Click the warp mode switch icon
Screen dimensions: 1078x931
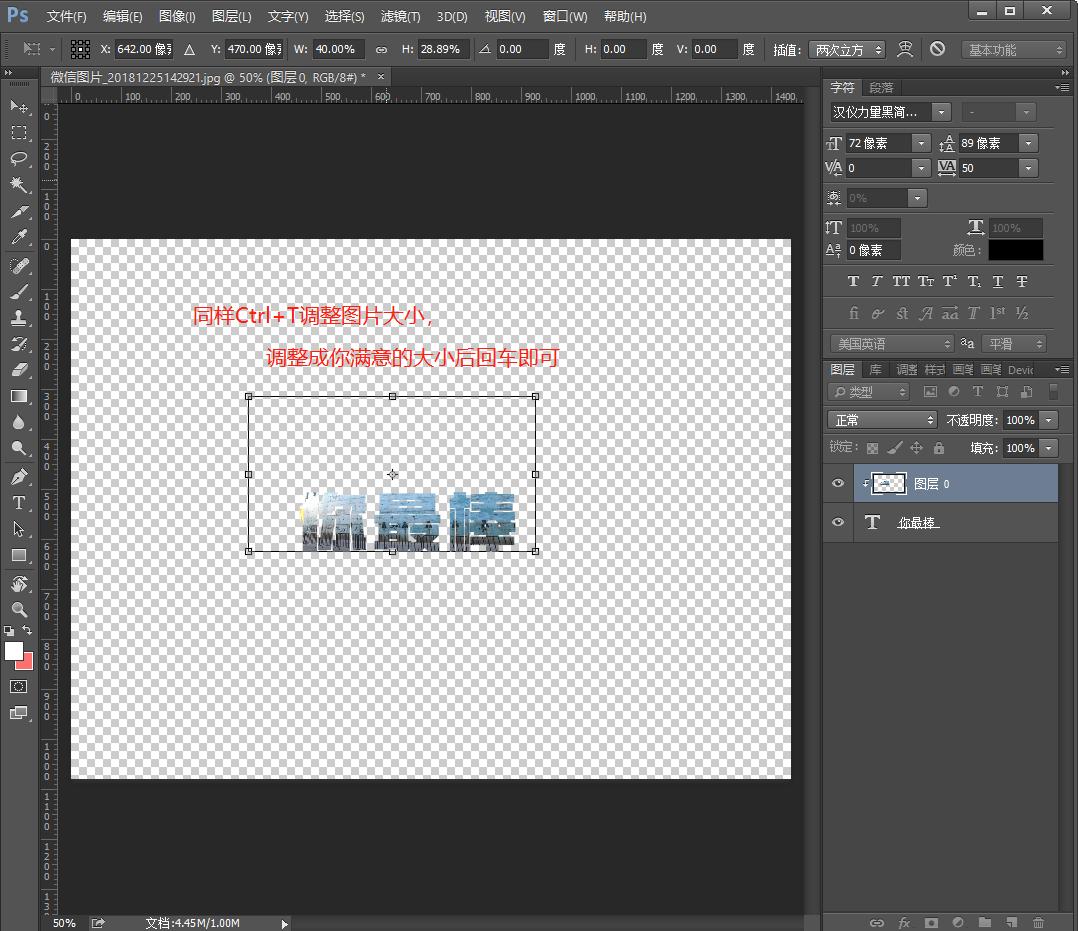pos(905,49)
